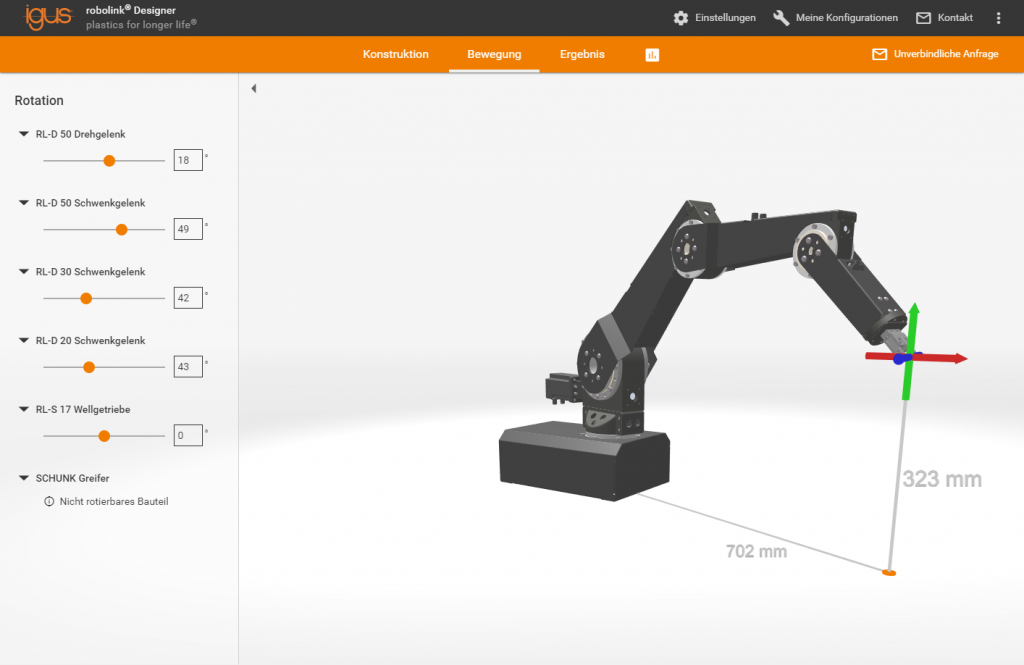Collapse the RL-D 50 Schwenkgelenk section

tap(24, 203)
